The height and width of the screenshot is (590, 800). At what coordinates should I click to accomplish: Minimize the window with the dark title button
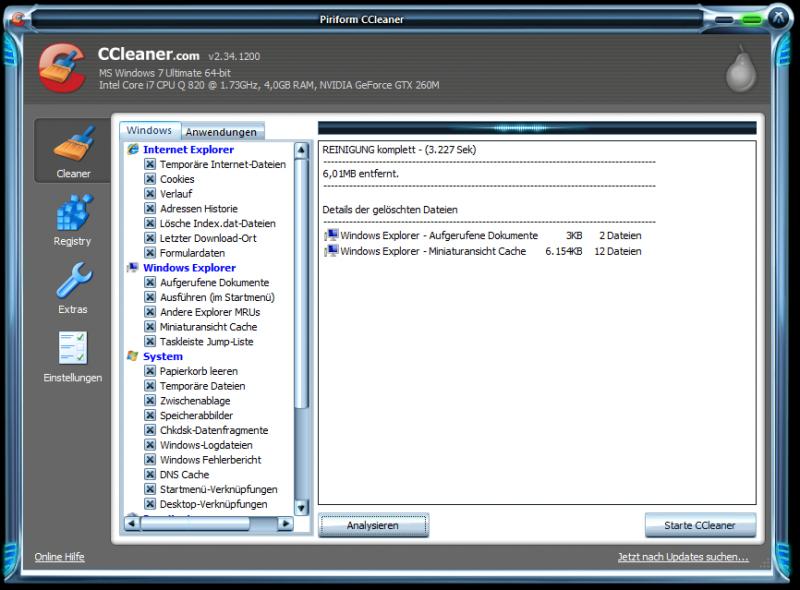point(724,20)
